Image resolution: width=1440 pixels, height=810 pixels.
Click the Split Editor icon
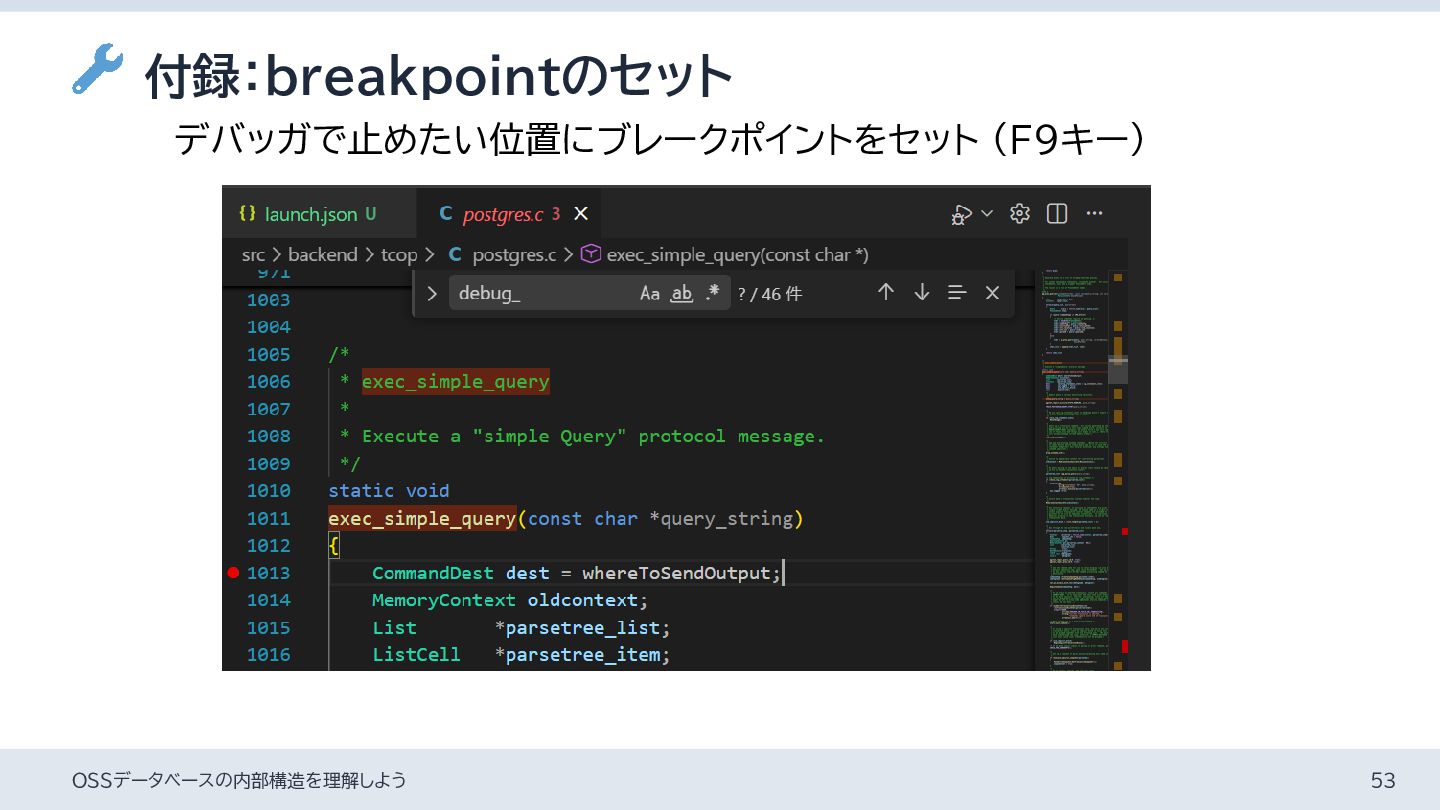1057,213
